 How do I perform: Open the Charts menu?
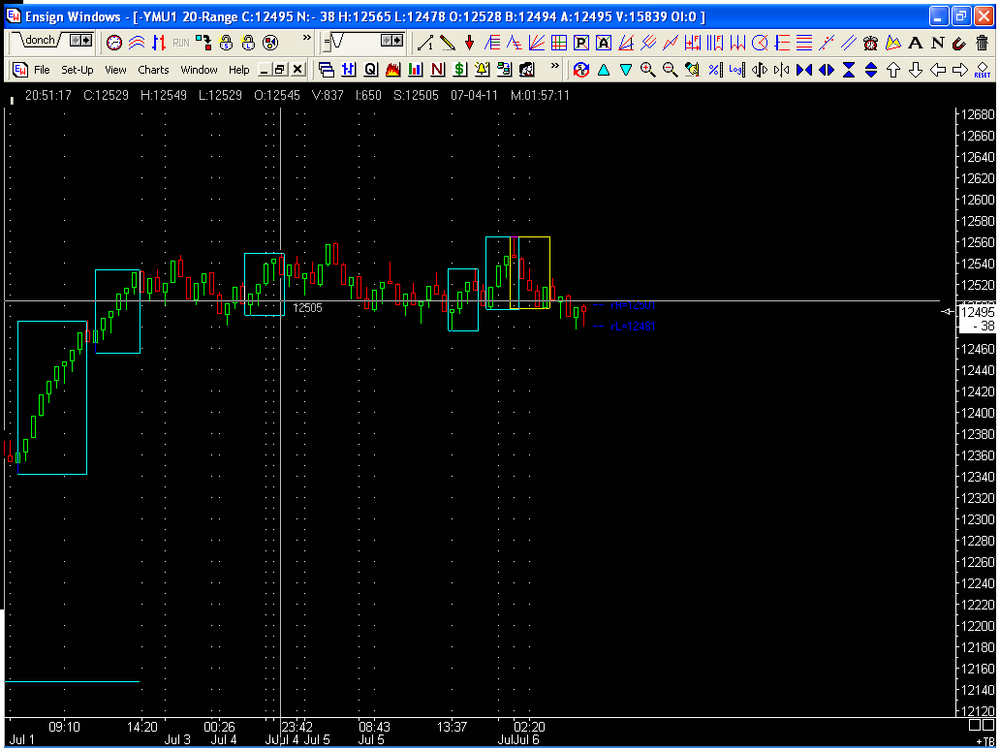pyautogui.click(x=153, y=70)
